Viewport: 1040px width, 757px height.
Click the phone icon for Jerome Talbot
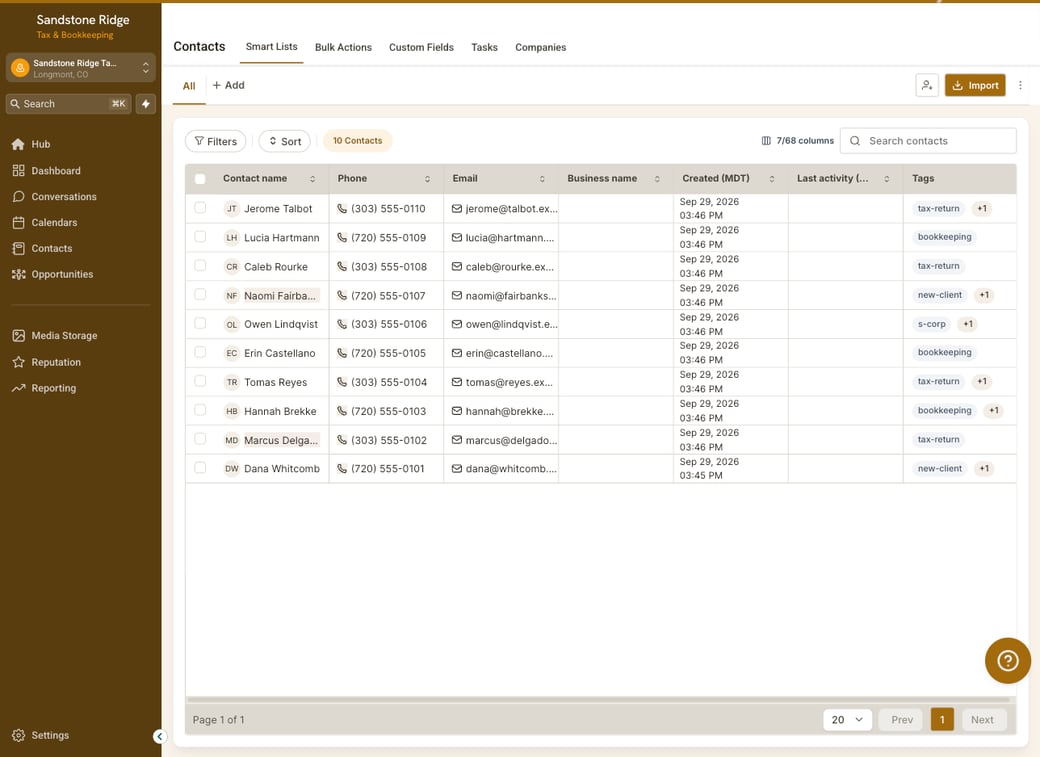click(342, 208)
